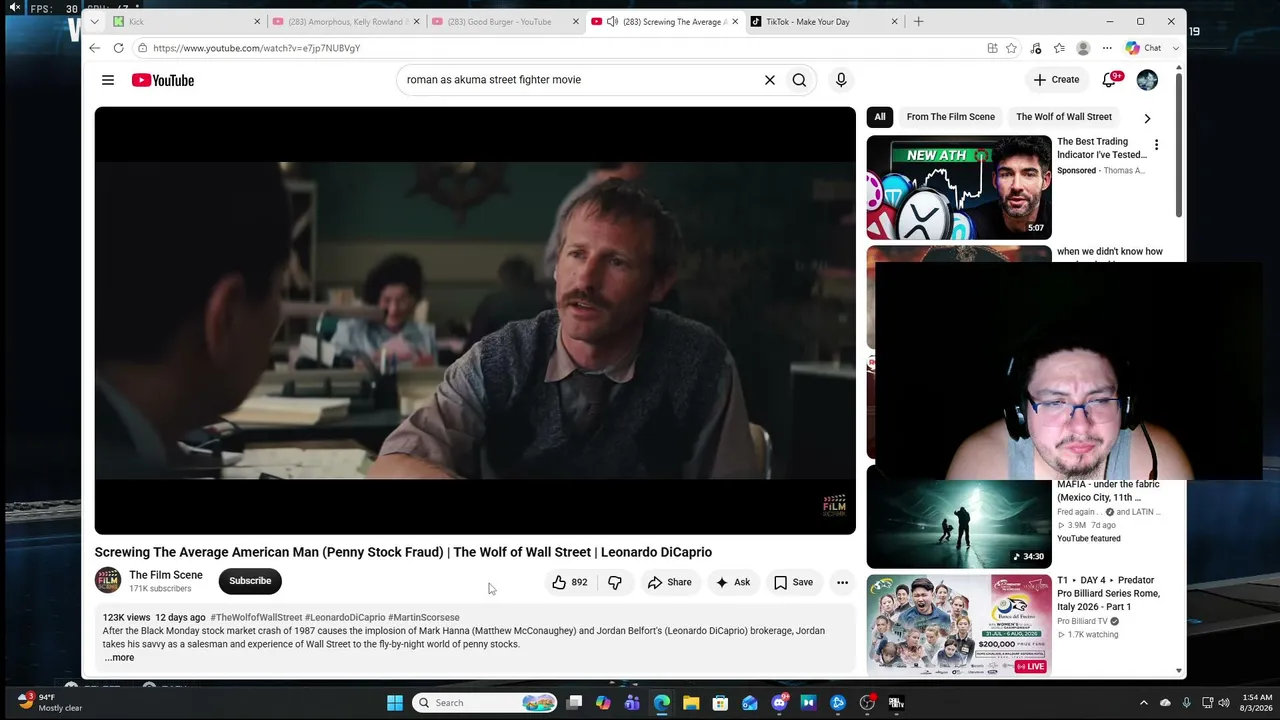The height and width of the screenshot is (720, 1280).
Task: Select the All filter chip
Action: point(880,117)
